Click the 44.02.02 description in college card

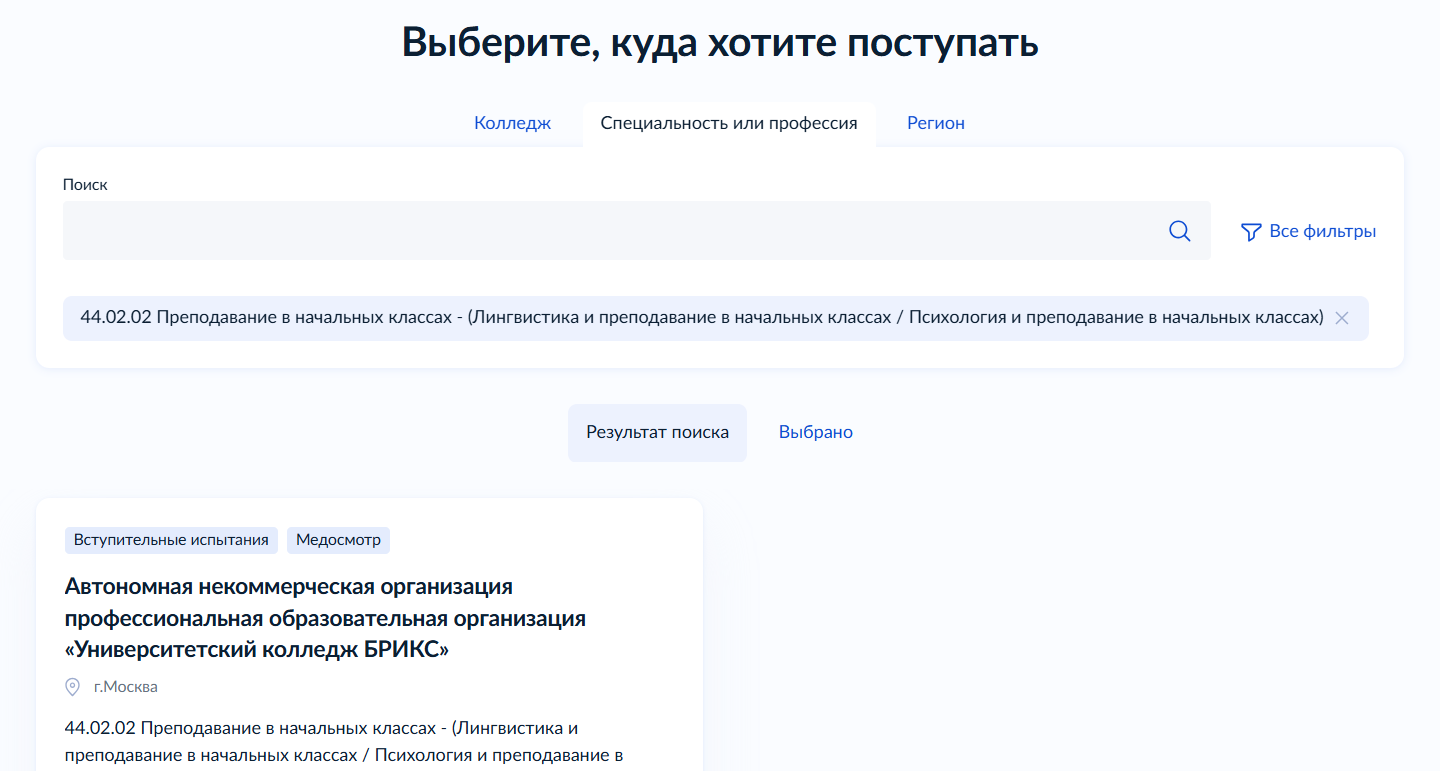(x=344, y=741)
